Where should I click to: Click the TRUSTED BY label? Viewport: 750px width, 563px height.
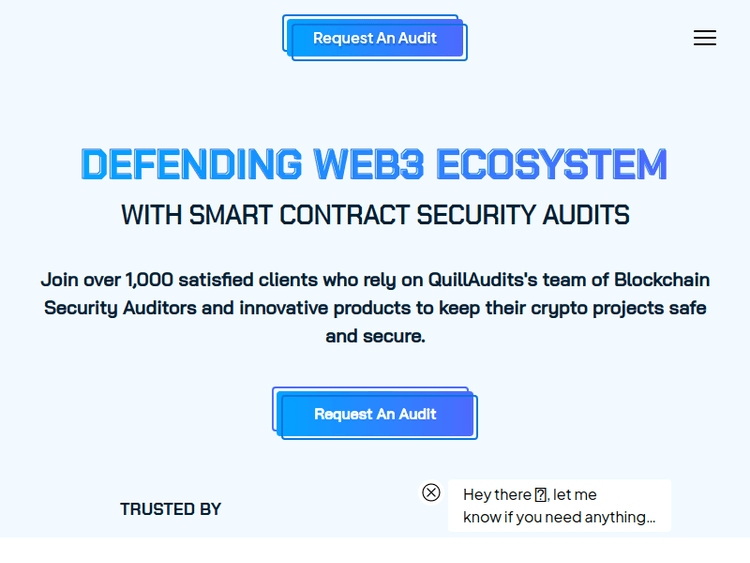[171, 509]
